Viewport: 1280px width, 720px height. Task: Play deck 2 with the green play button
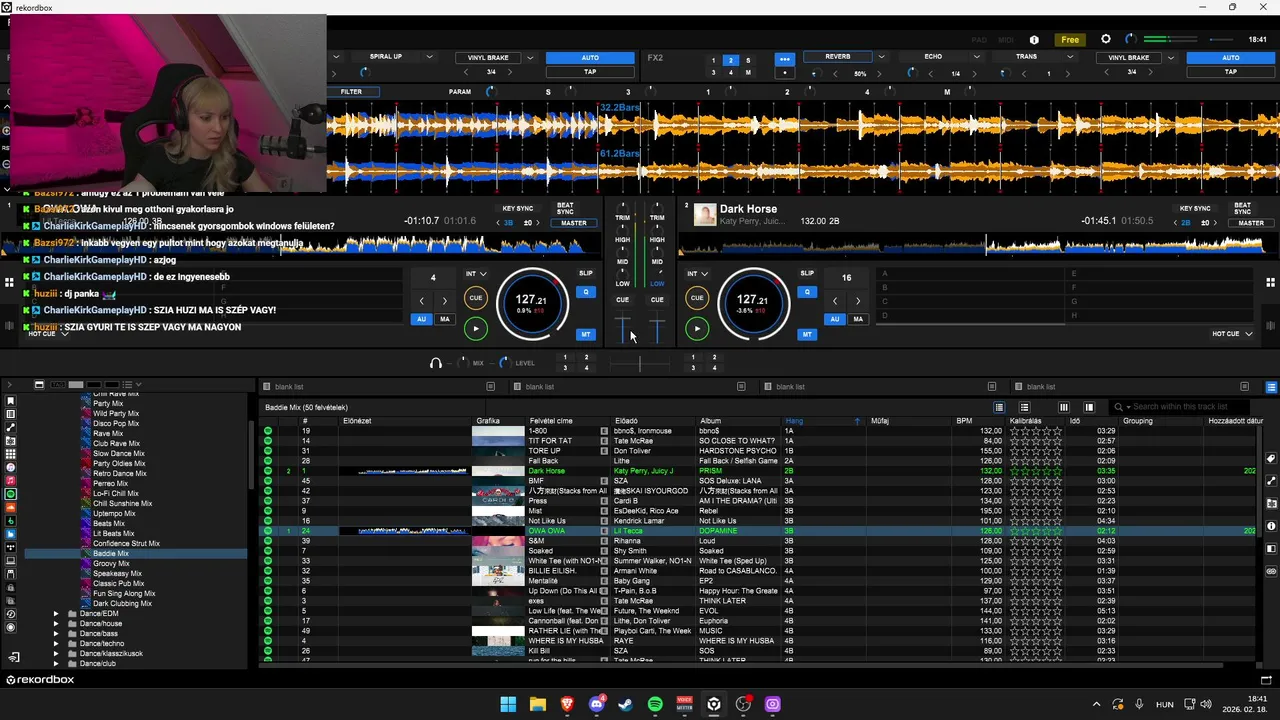tap(697, 328)
